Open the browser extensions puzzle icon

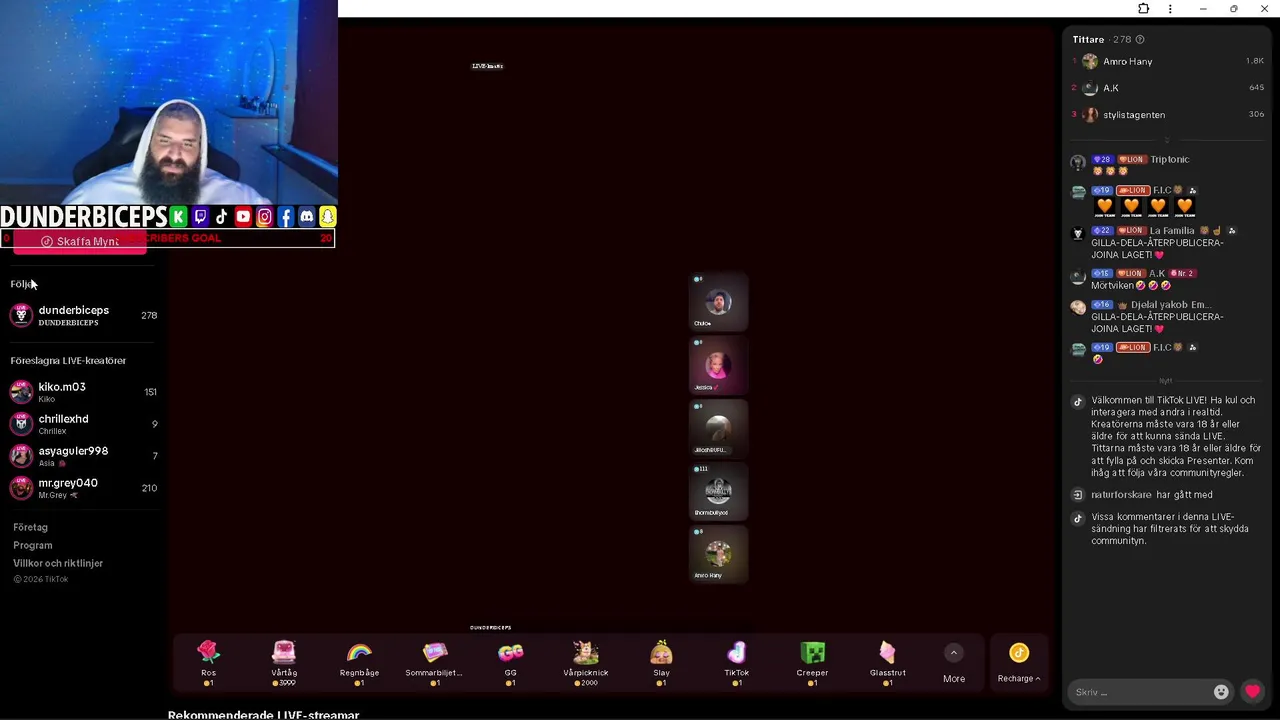click(1144, 9)
